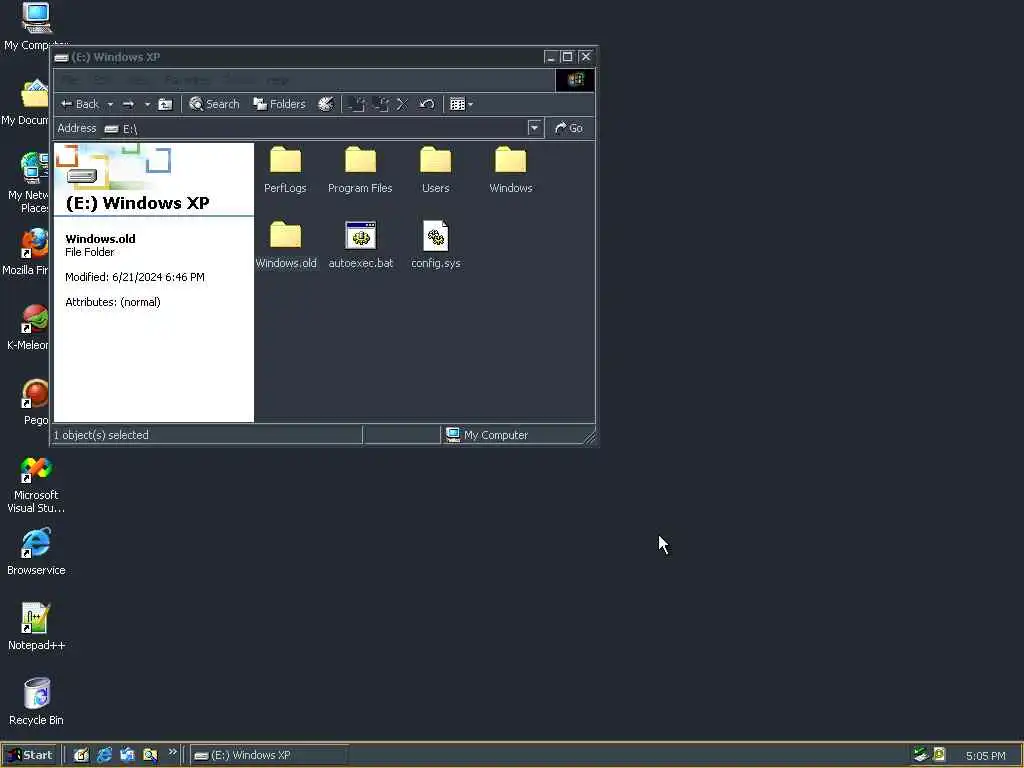Expand quick launch overflow chevron
The image size is (1024, 768).
tap(172, 752)
